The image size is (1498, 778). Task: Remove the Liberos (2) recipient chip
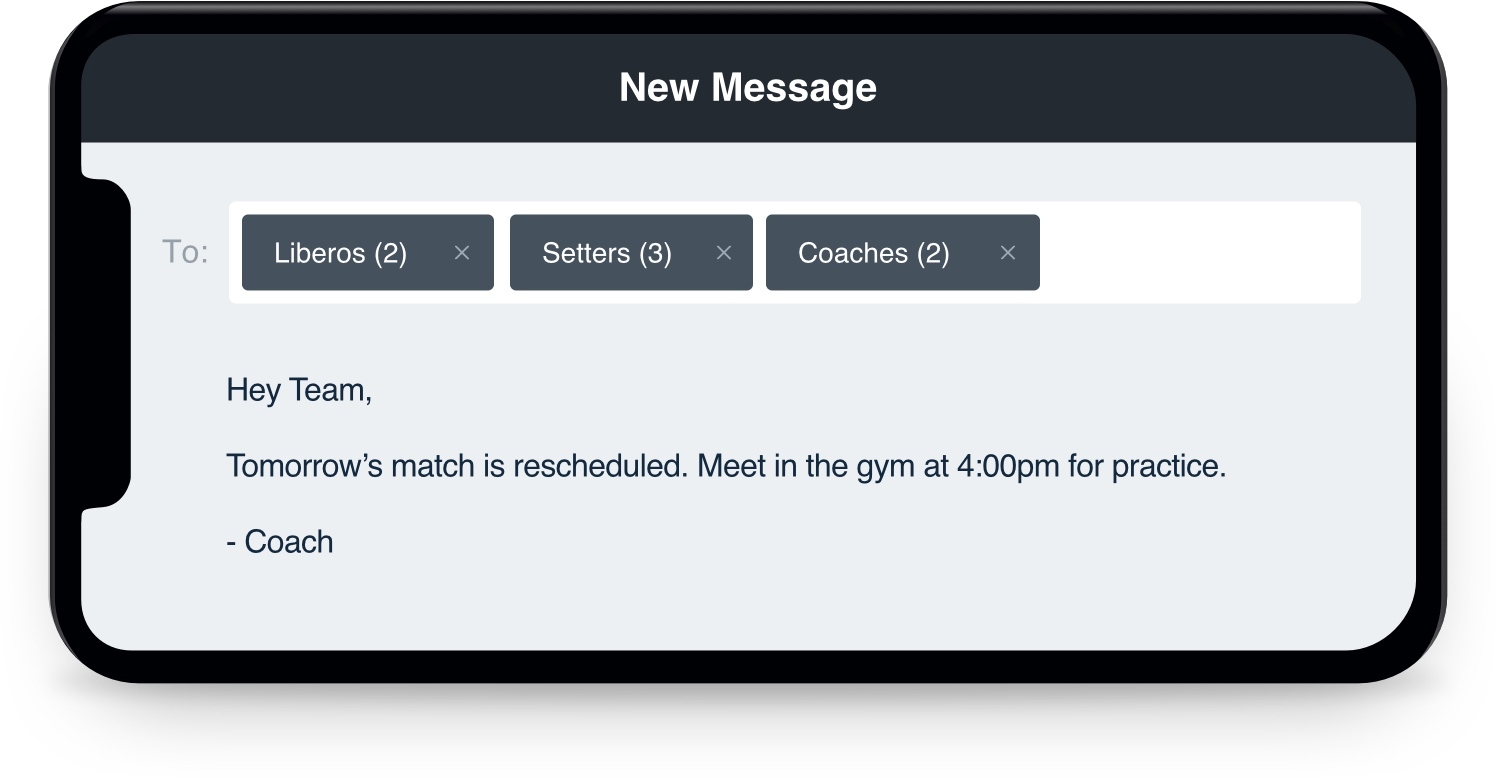pyautogui.click(x=461, y=253)
